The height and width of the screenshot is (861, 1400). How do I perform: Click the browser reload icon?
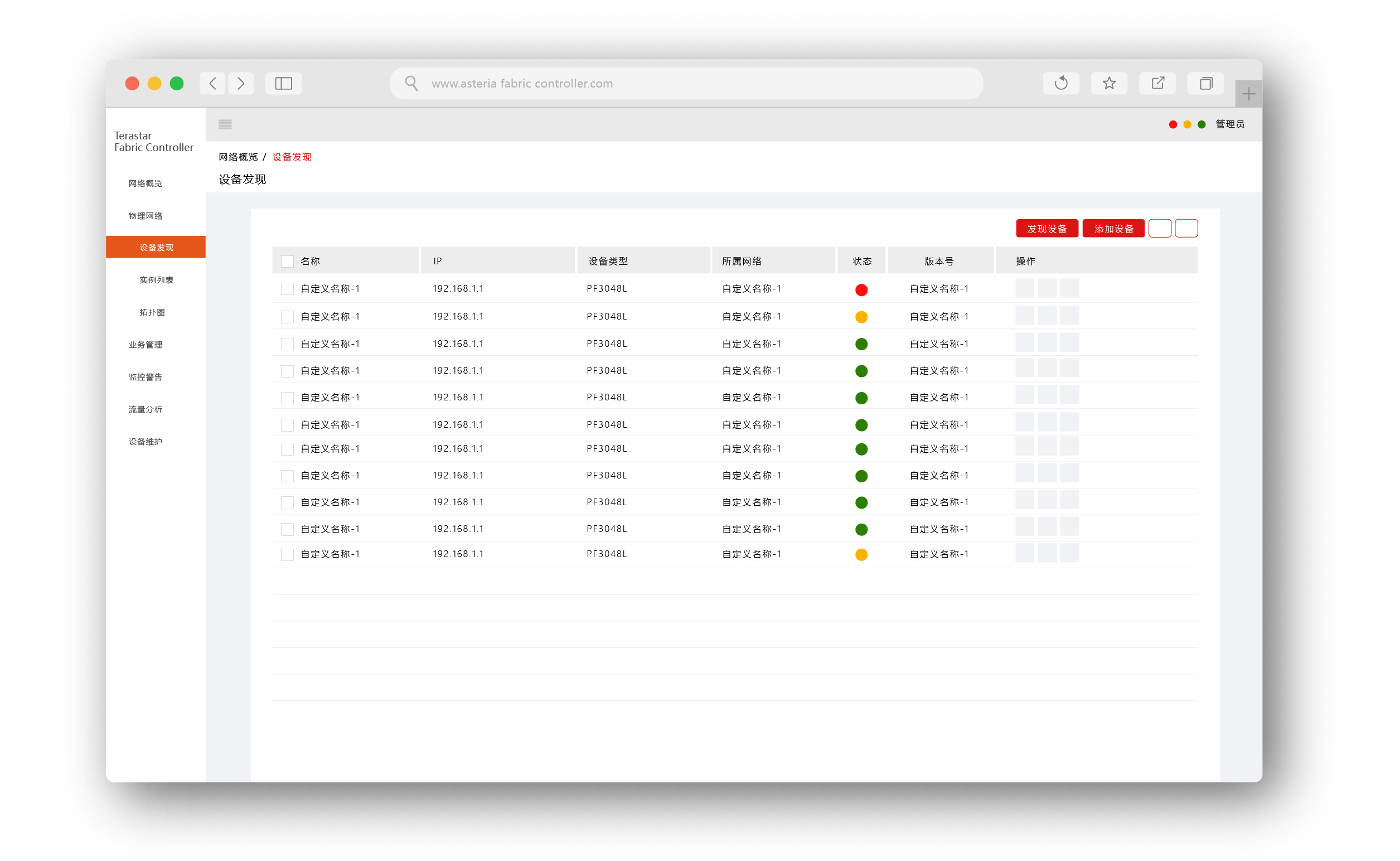(x=1060, y=84)
